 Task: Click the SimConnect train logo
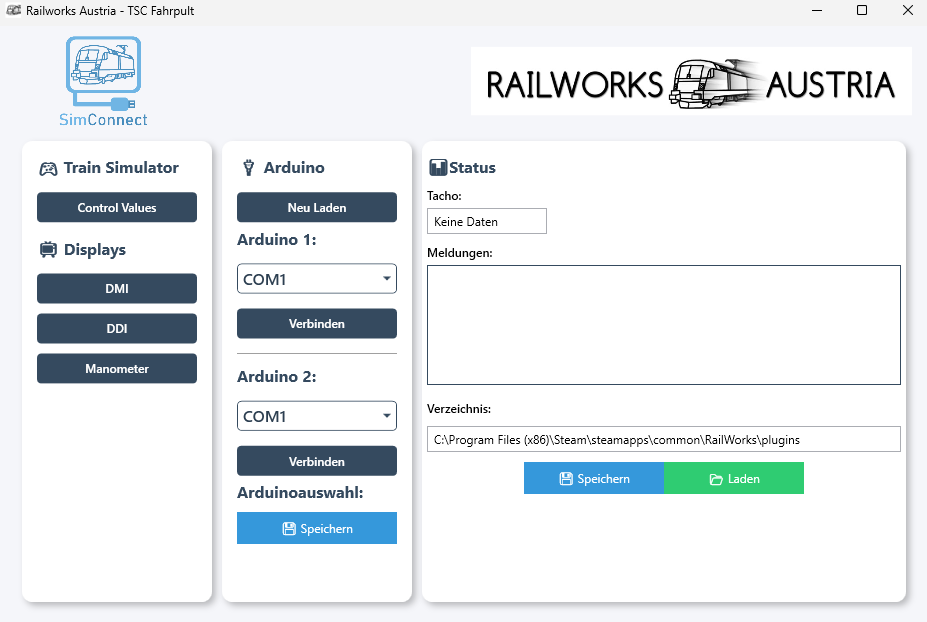pyautogui.click(x=103, y=82)
